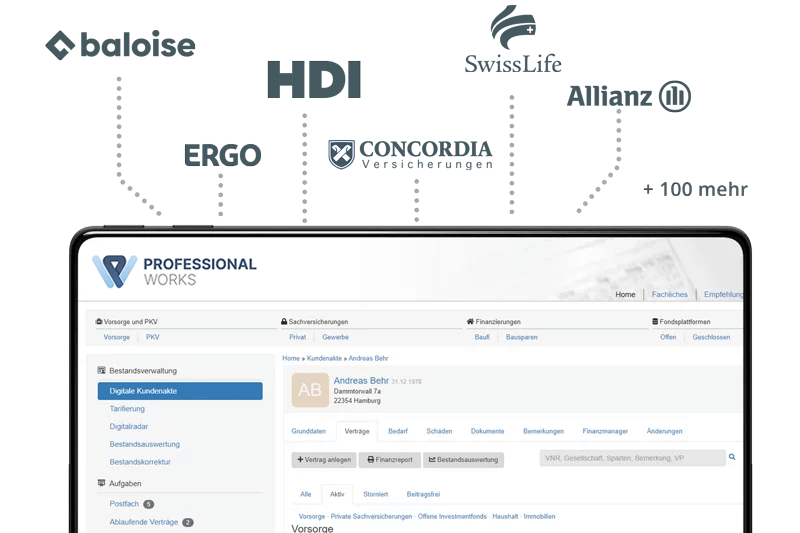Viewport: 800px width, 533px height.
Task: Click the Concordia Versicherungen logo
Action: [x=411, y=155]
